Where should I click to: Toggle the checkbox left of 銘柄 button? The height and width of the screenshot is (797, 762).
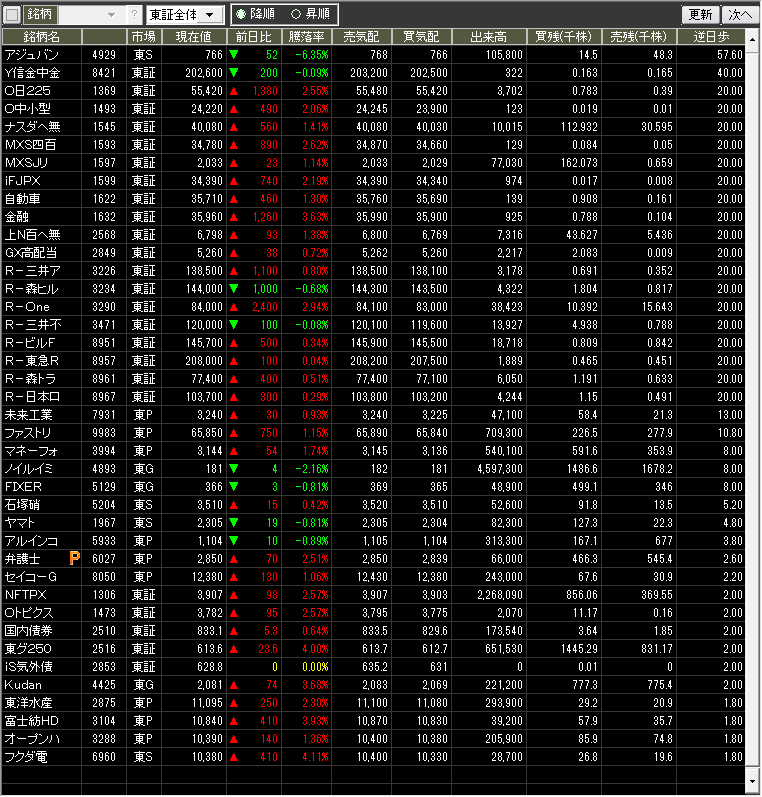coord(12,15)
